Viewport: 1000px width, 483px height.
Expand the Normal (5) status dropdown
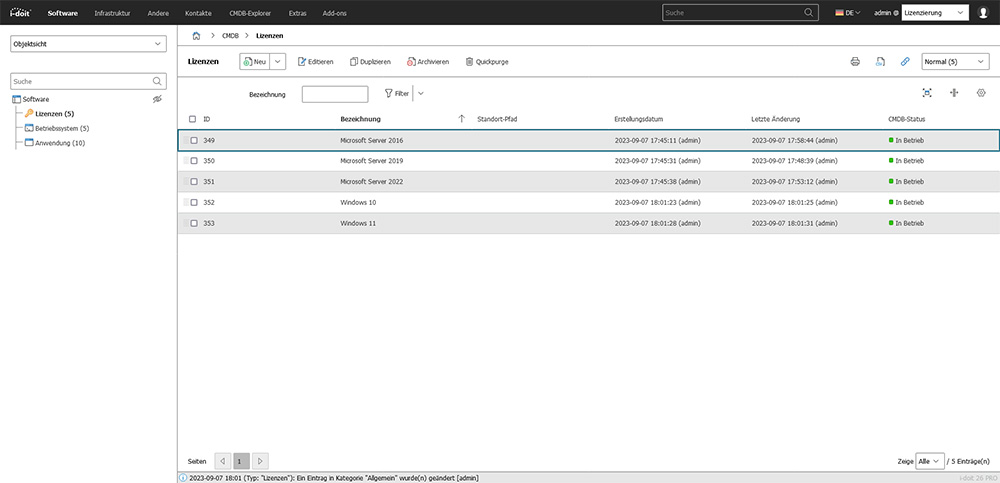pyautogui.click(x=954, y=61)
